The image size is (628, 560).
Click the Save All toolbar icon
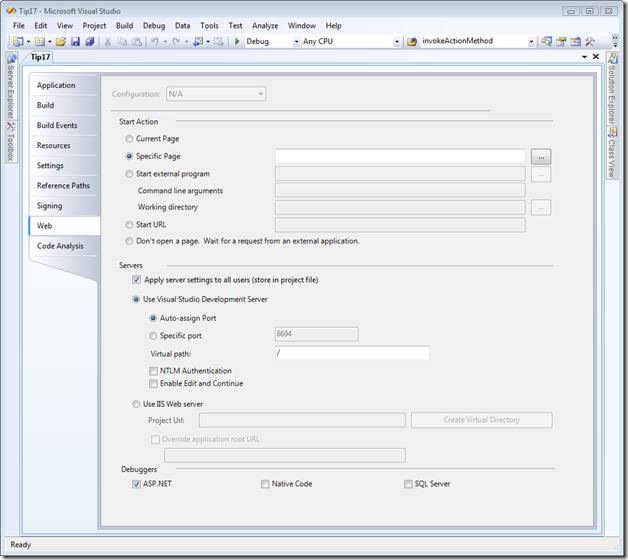[x=90, y=41]
